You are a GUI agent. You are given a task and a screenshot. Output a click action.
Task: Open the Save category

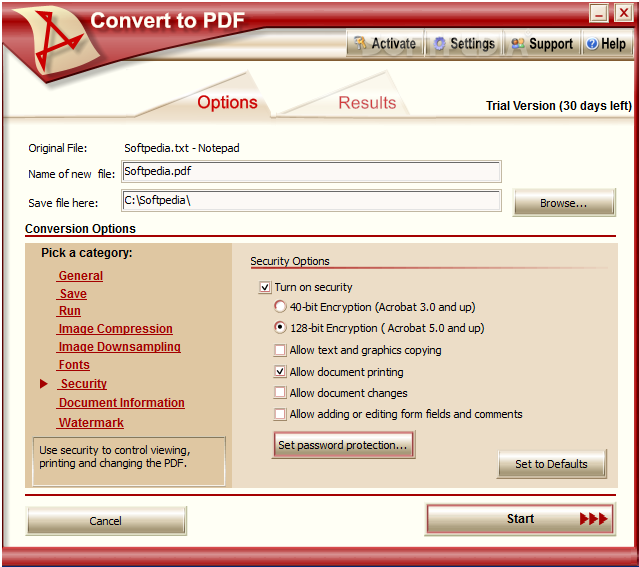point(73,294)
